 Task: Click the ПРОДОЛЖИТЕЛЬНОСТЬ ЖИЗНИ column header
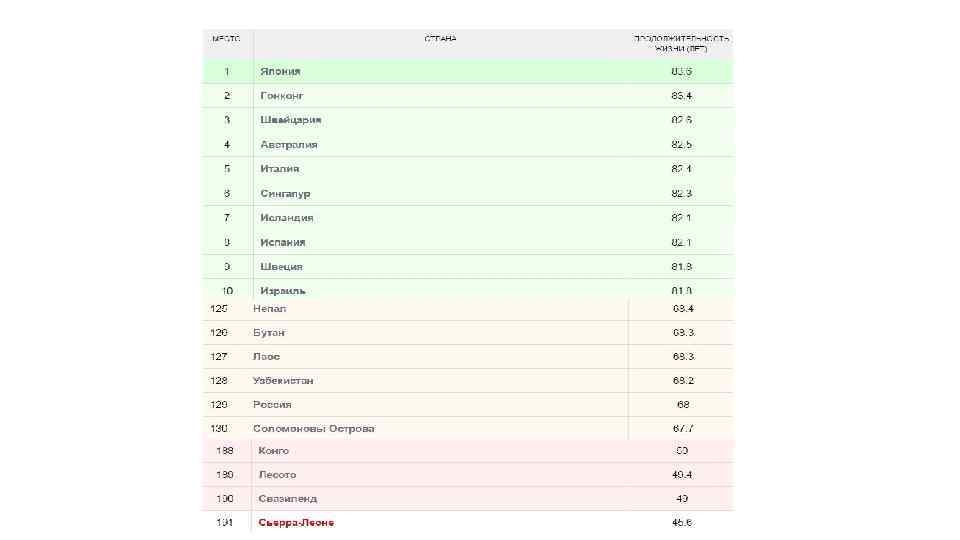click(682, 43)
